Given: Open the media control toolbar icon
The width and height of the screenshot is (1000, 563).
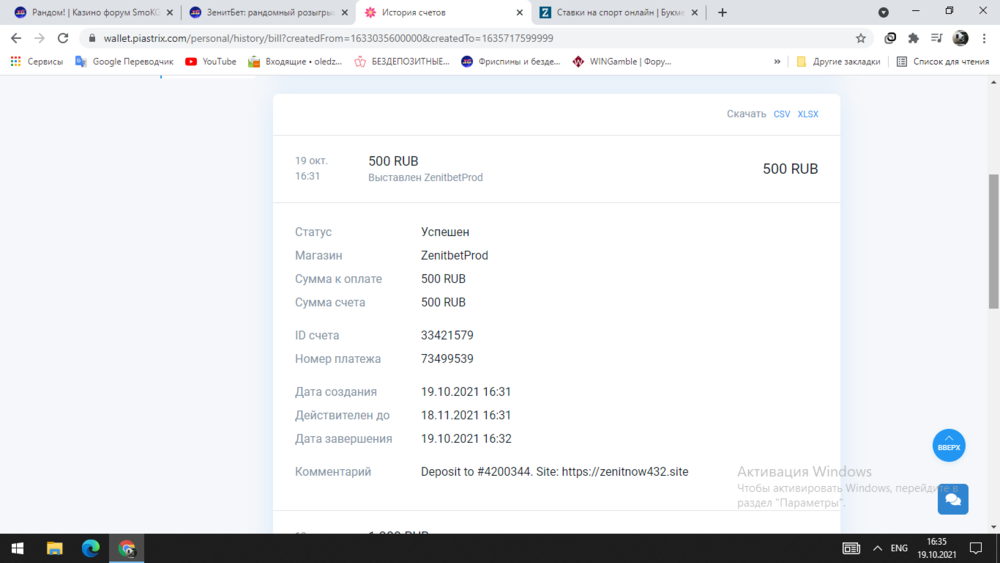Looking at the screenshot, I should coord(936,38).
